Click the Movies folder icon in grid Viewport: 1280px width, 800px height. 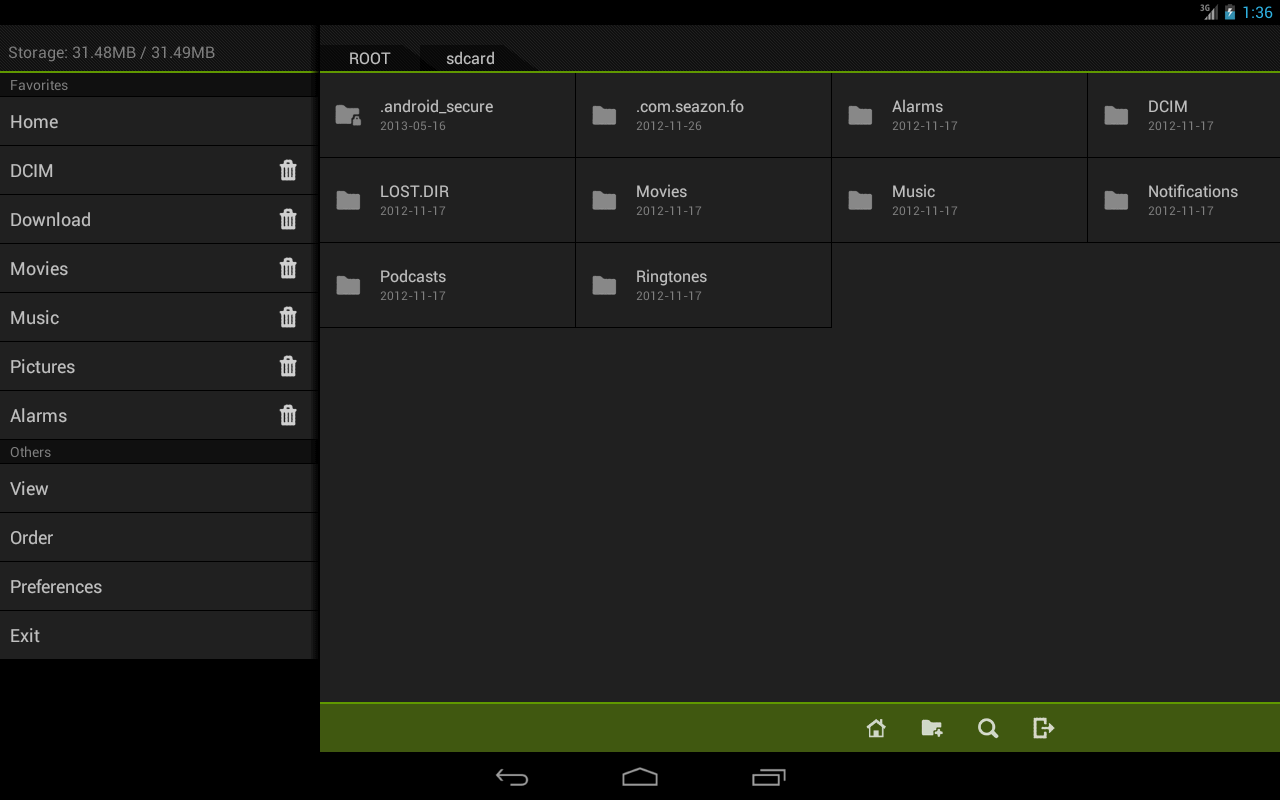tap(604, 200)
